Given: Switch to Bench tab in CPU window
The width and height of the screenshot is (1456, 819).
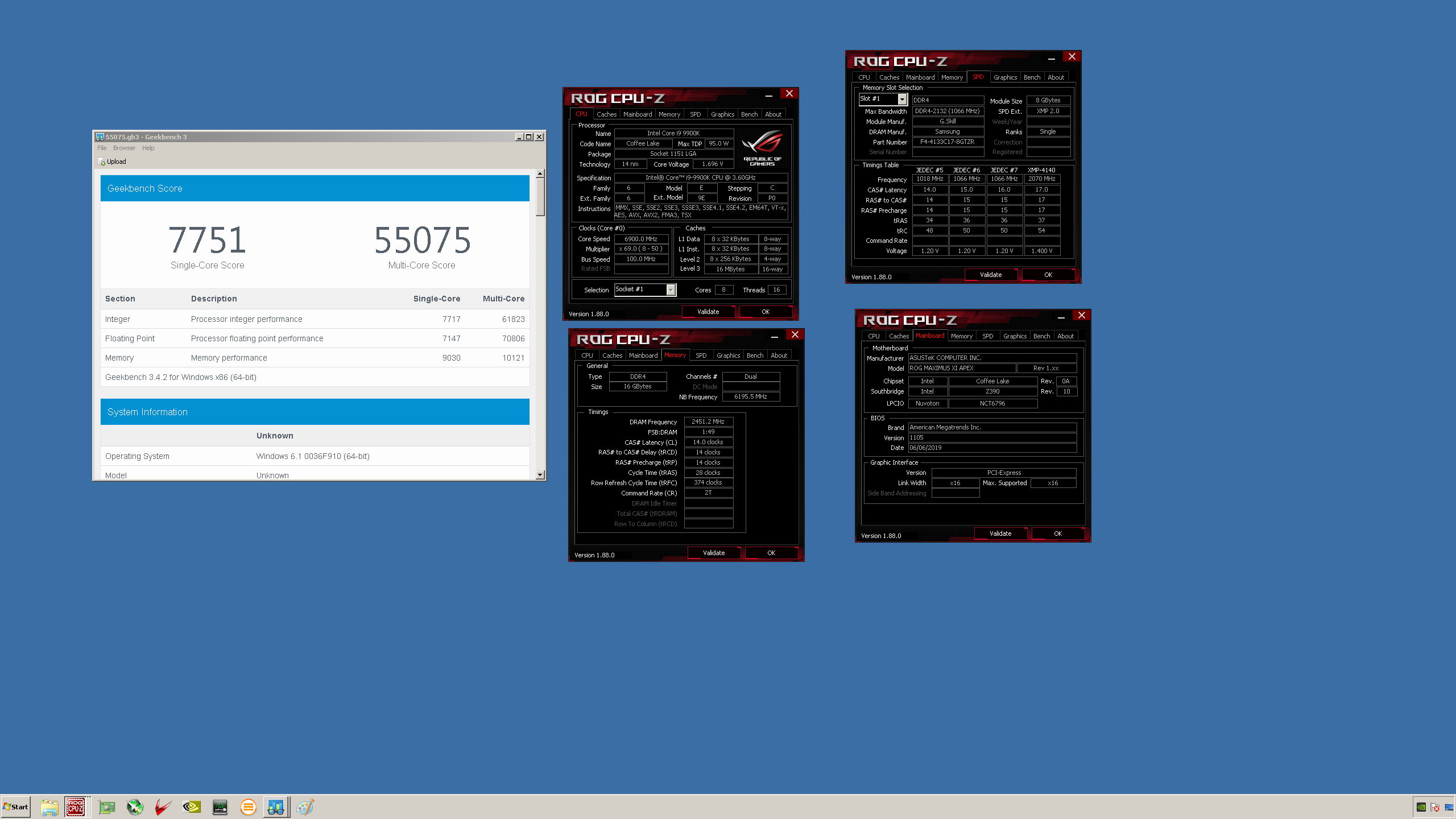Looking at the screenshot, I should click(x=749, y=114).
